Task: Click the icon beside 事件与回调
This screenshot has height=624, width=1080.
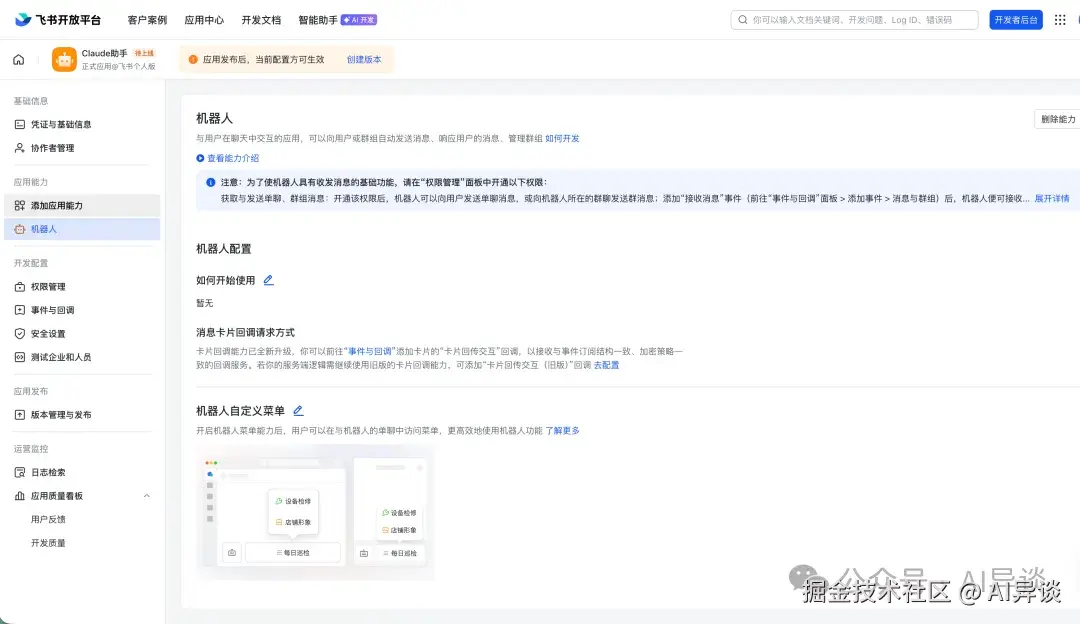Action: (20, 310)
